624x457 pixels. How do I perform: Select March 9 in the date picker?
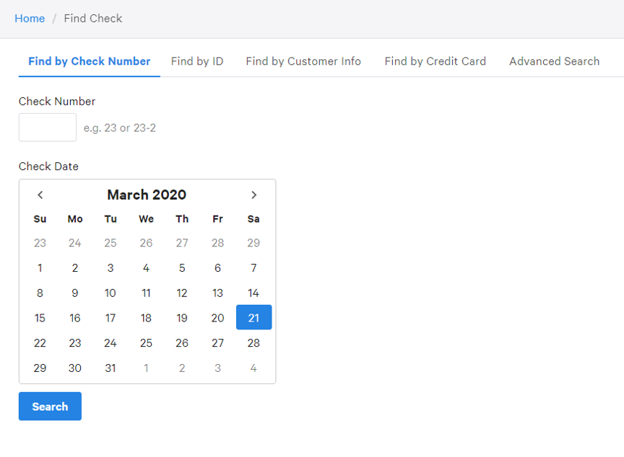[75, 293]
